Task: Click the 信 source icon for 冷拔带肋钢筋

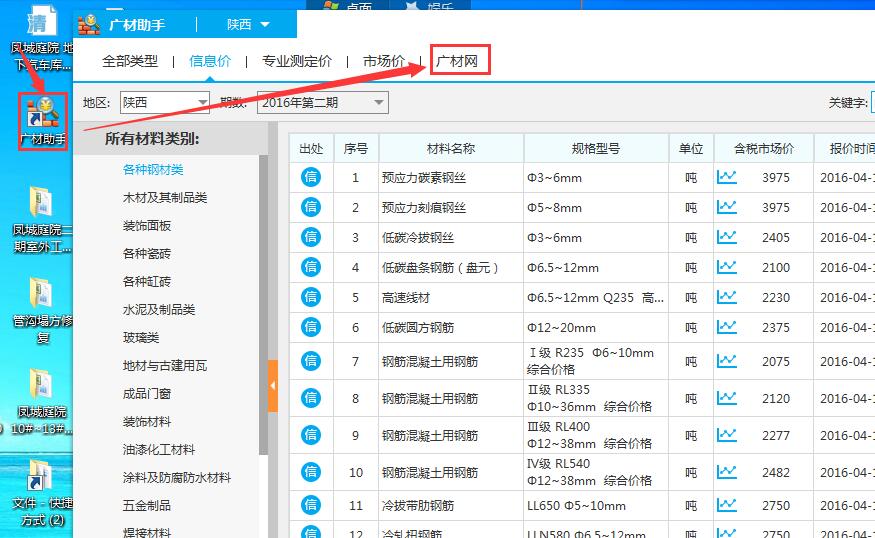Action: (x=311, y=505)
